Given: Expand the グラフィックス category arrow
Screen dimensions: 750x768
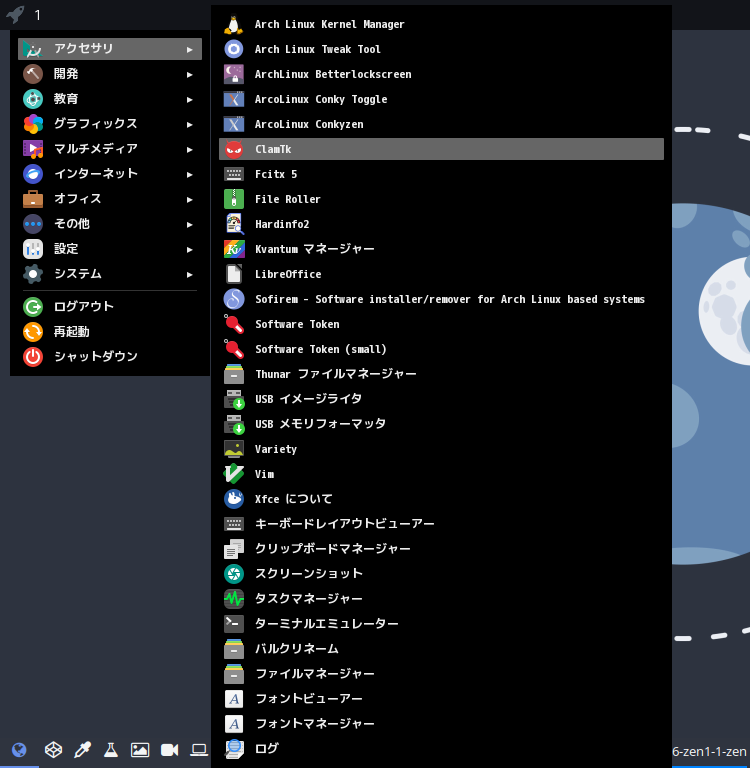Looking at the screenshot, I should click(189, 124).
